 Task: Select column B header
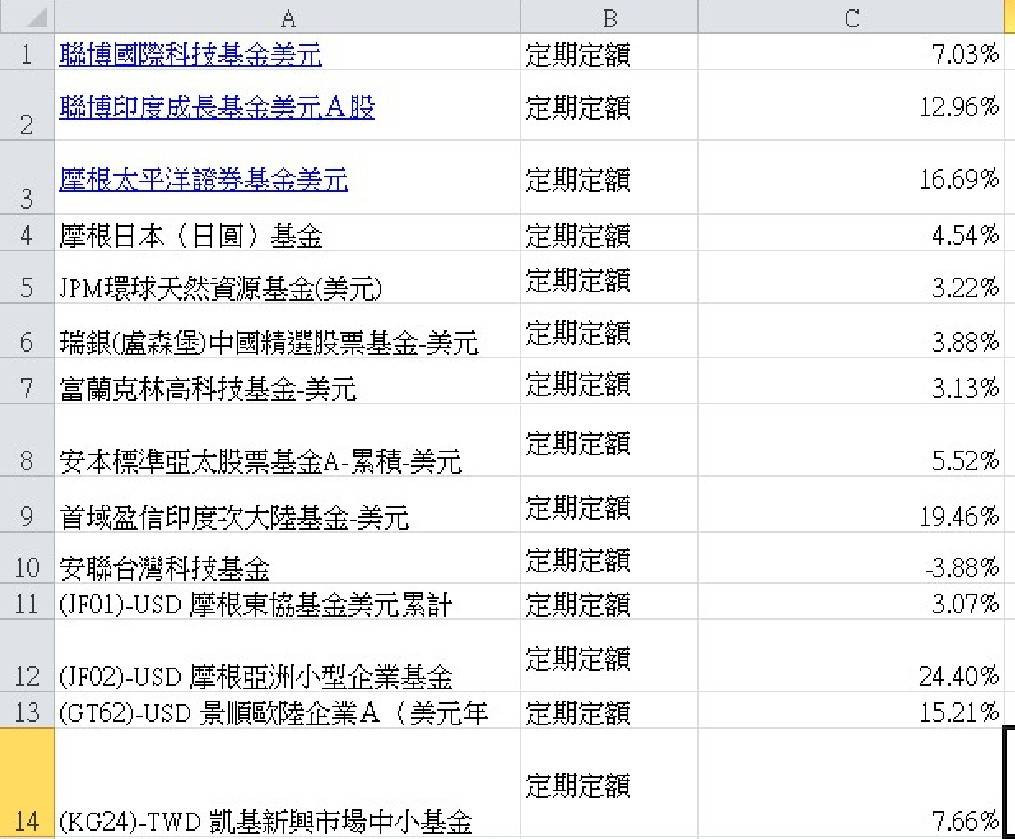coord(609,16)
